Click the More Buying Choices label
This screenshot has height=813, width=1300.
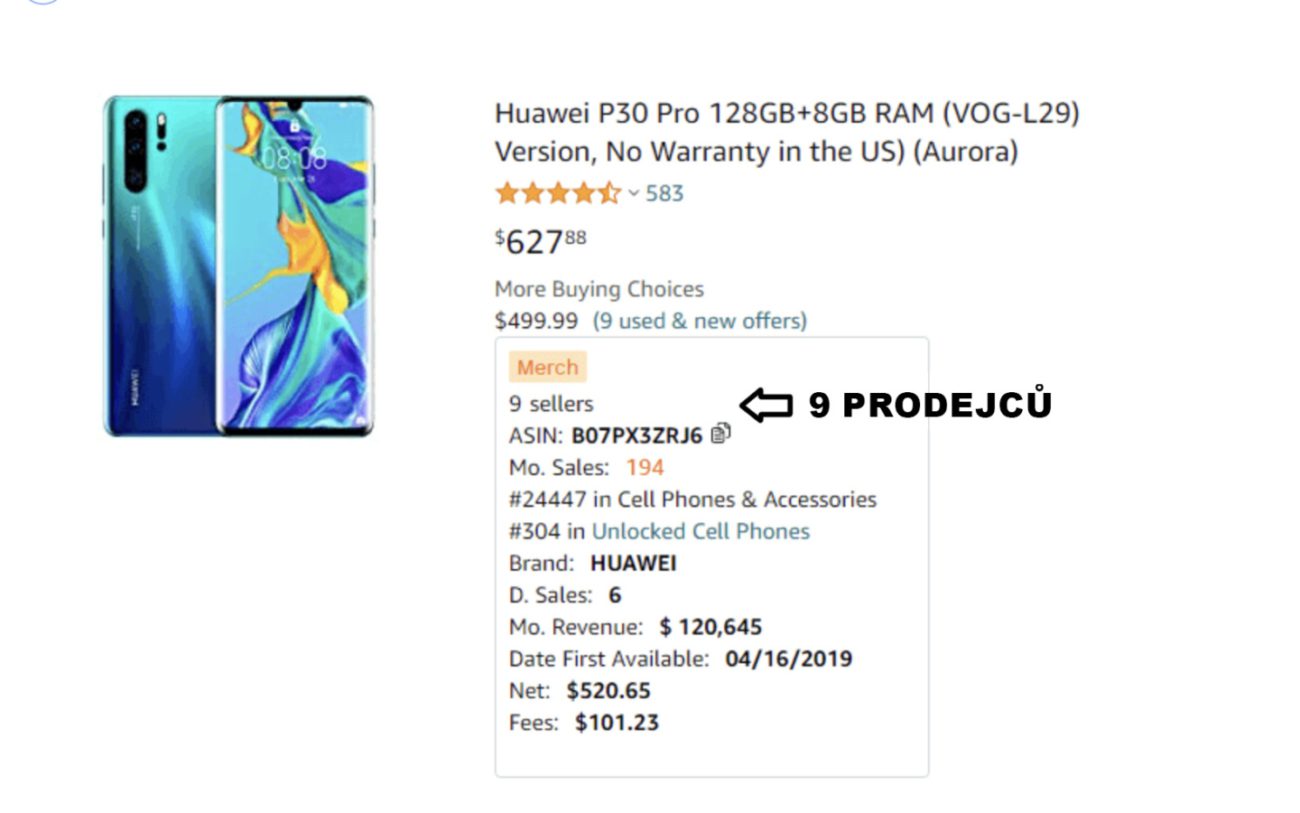(x=599, y=289)
